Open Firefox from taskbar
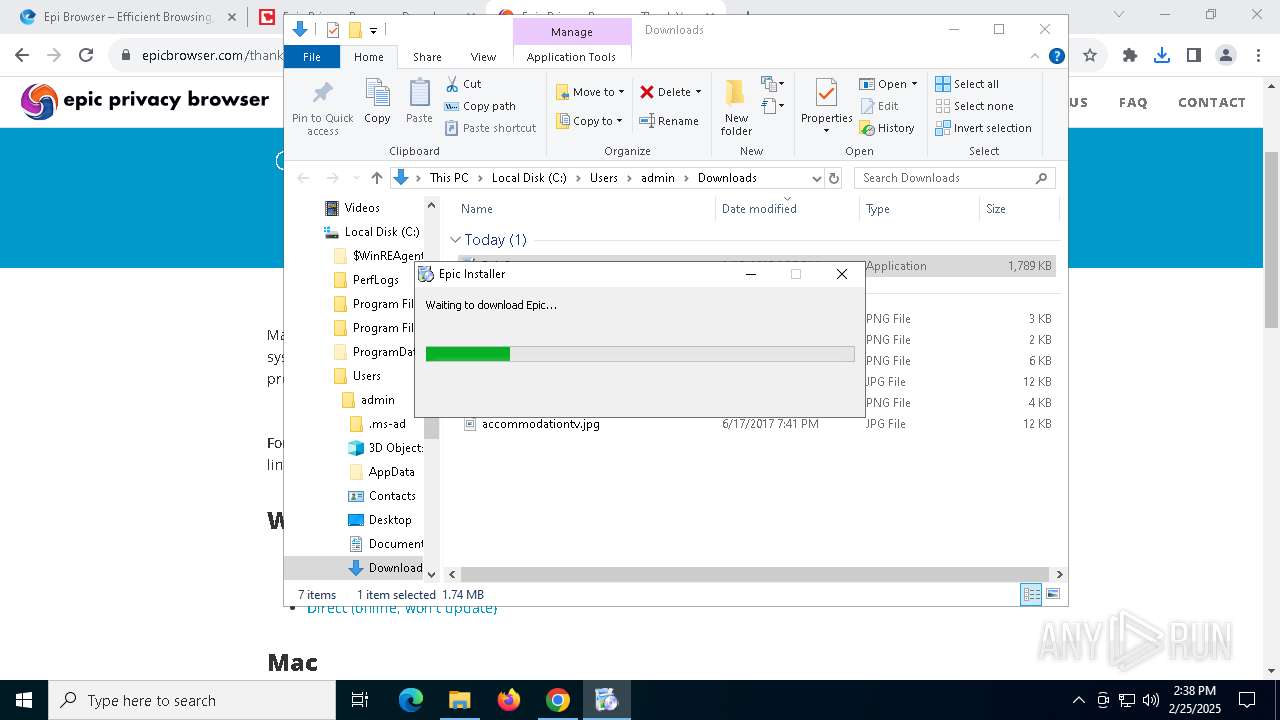 pos(509,700)
